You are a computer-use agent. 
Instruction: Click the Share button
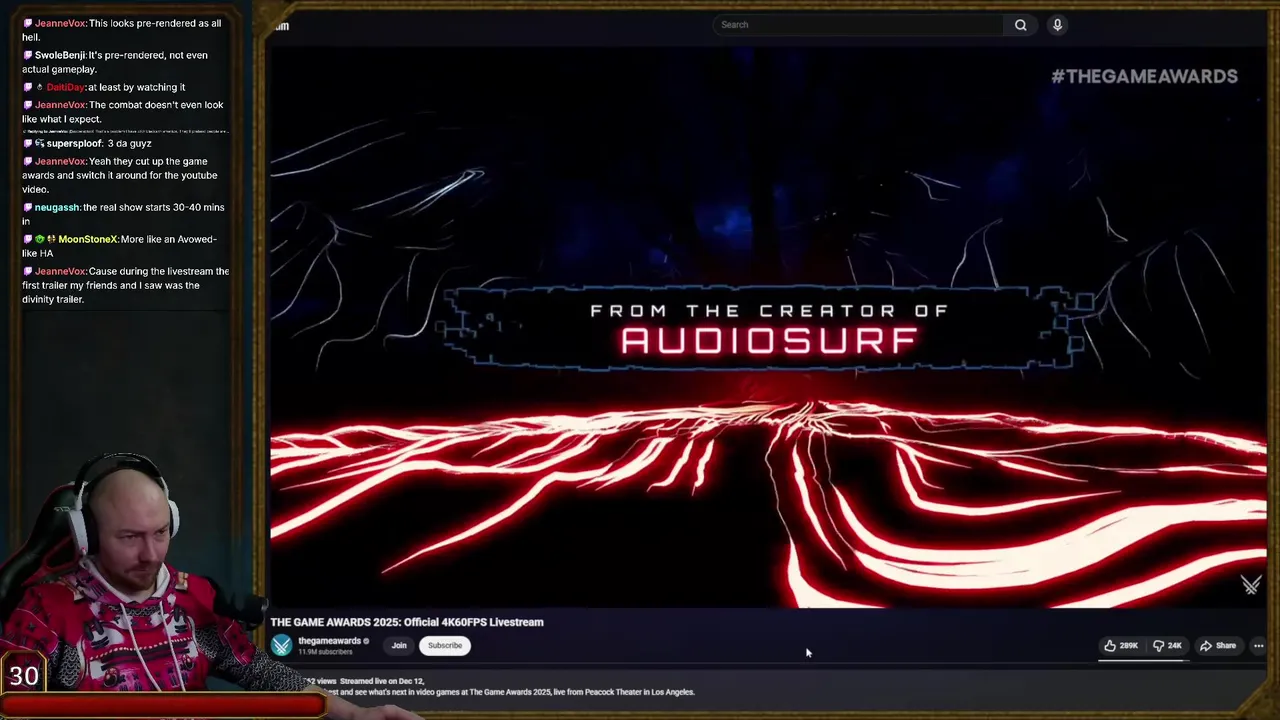point(1218,646)
